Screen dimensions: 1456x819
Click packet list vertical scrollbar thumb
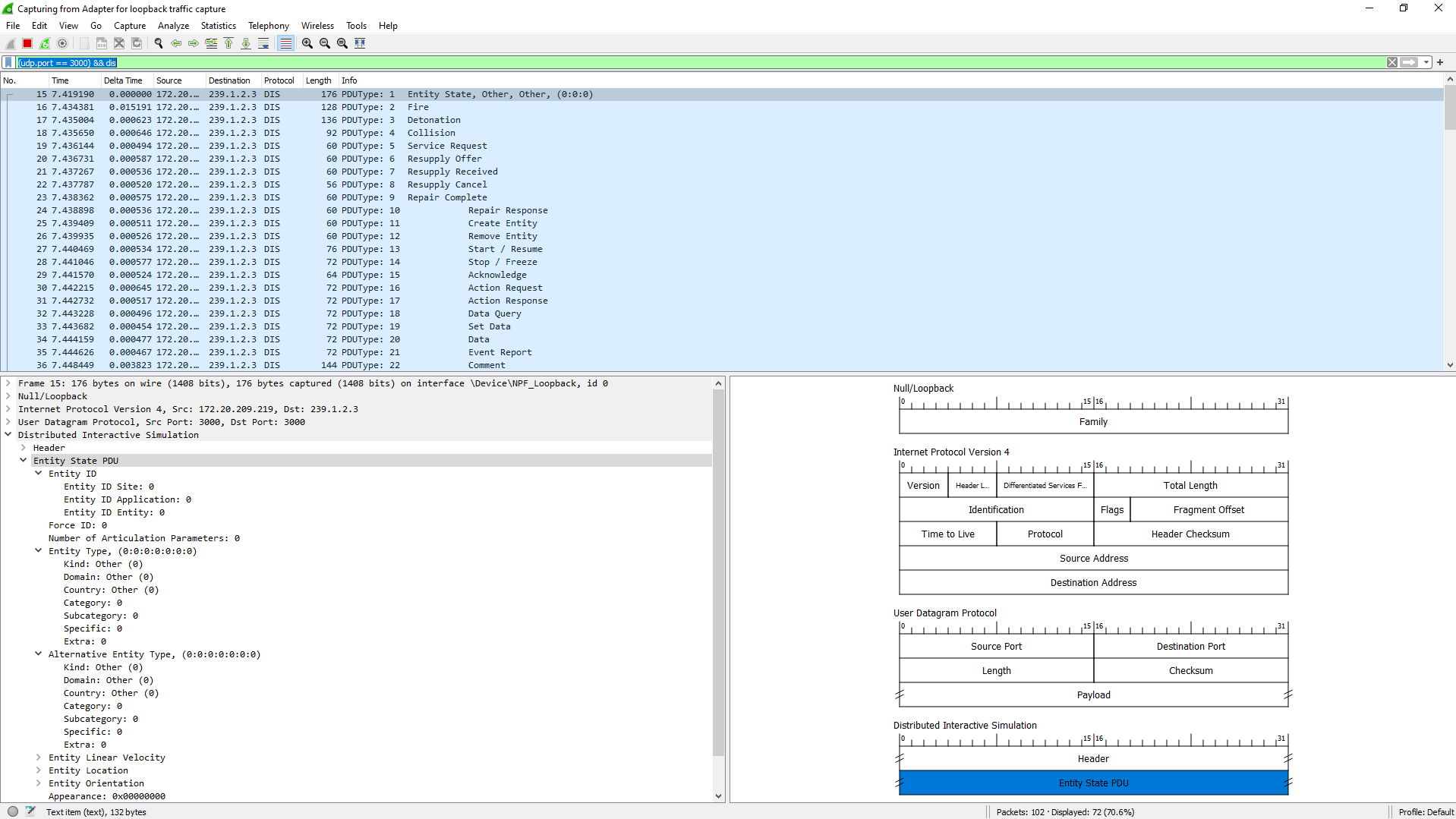click(x=1449, y=107)
